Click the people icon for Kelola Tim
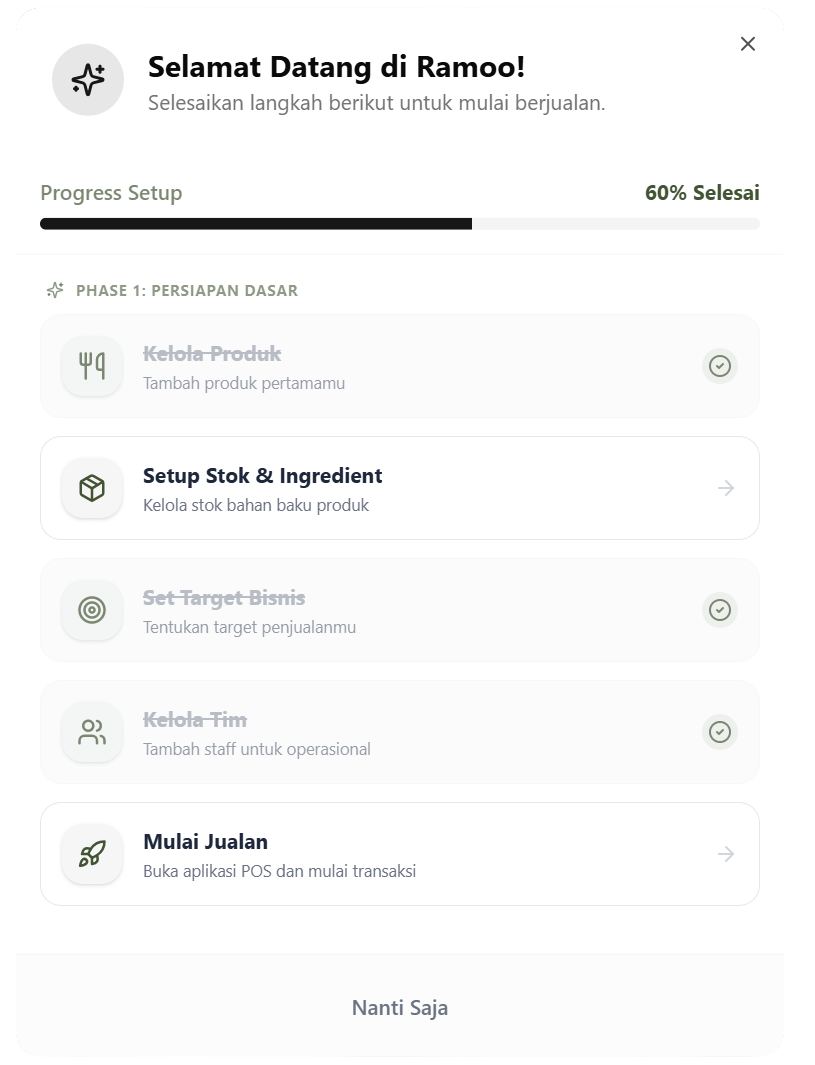 click(92, 732)
